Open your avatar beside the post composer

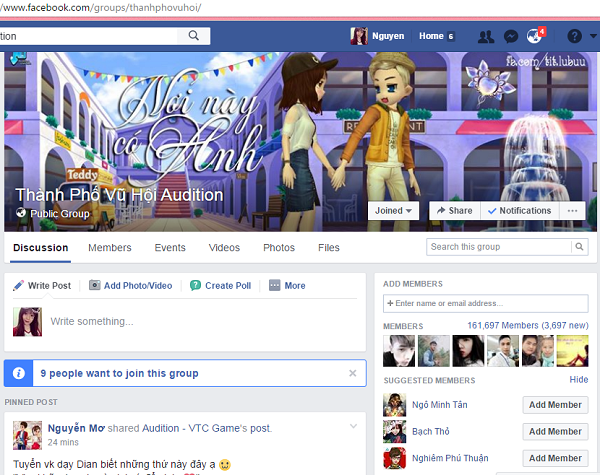[x=28, y=322]
